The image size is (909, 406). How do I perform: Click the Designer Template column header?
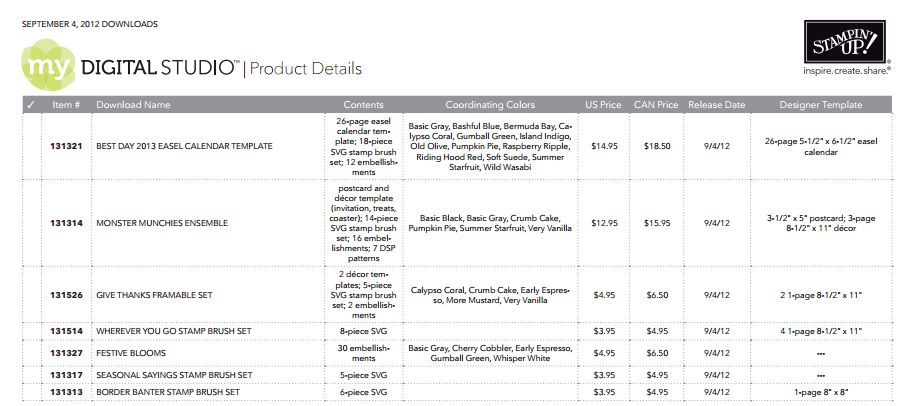tap(820, 104)
